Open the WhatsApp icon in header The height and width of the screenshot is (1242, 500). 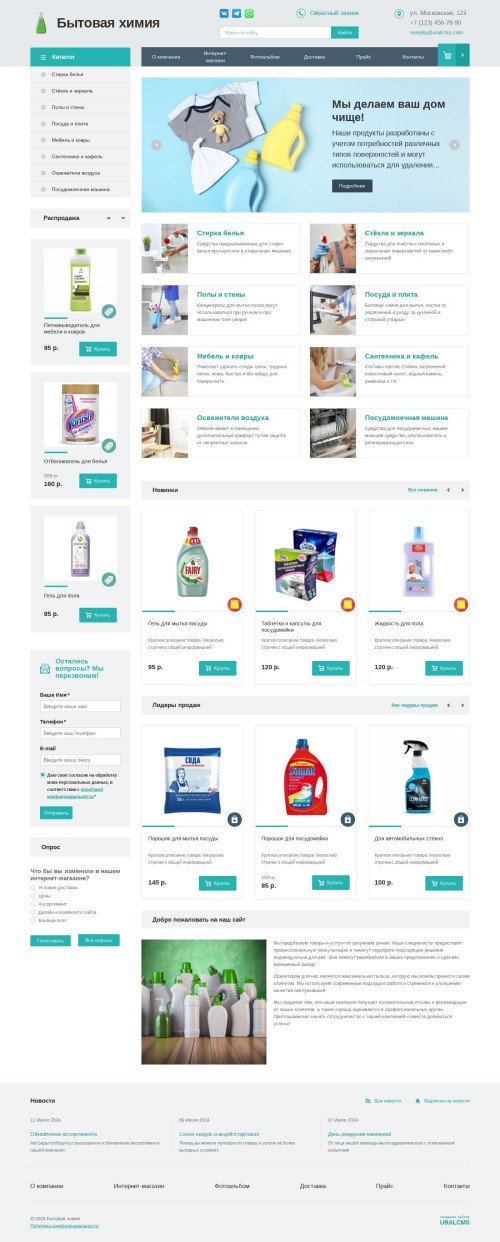click(x=249, y=14)
